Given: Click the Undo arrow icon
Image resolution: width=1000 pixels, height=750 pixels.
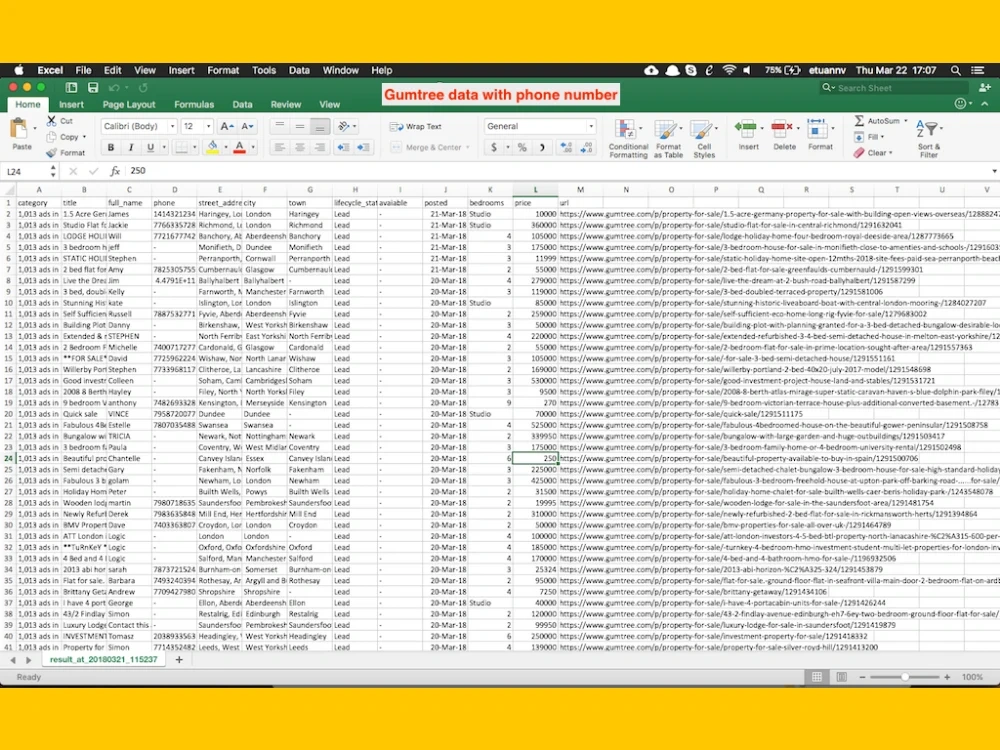Looking at the screenshot, I should 114,87.
